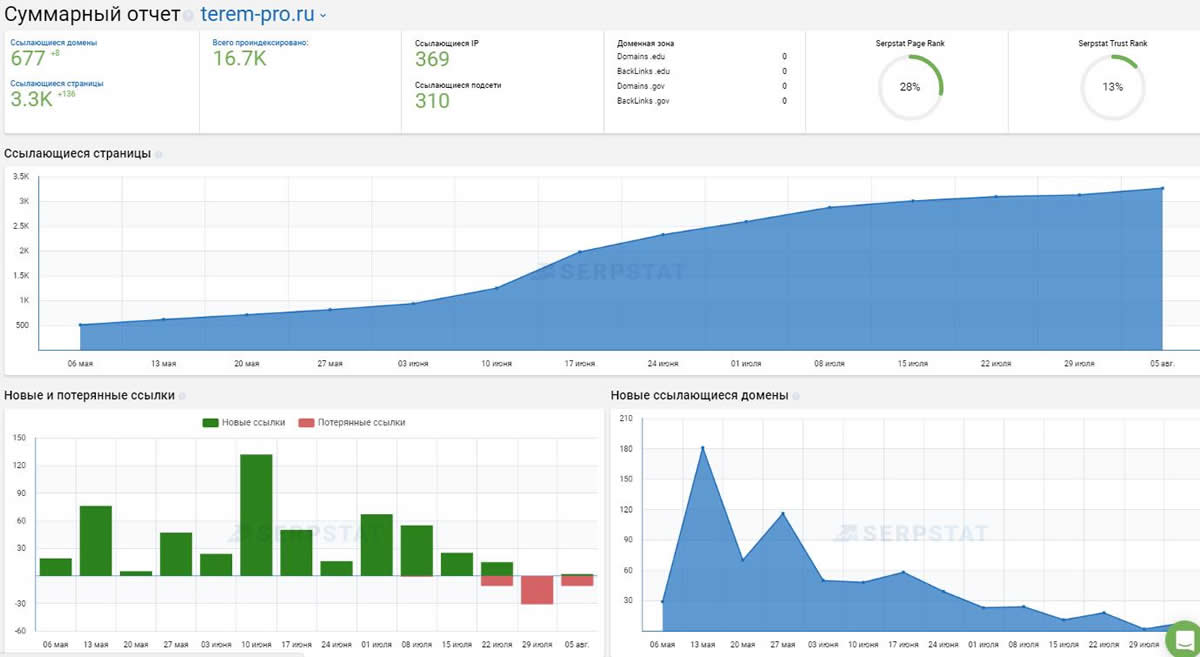
Task: Open the green chat widget button
Action: [1184, 639]
